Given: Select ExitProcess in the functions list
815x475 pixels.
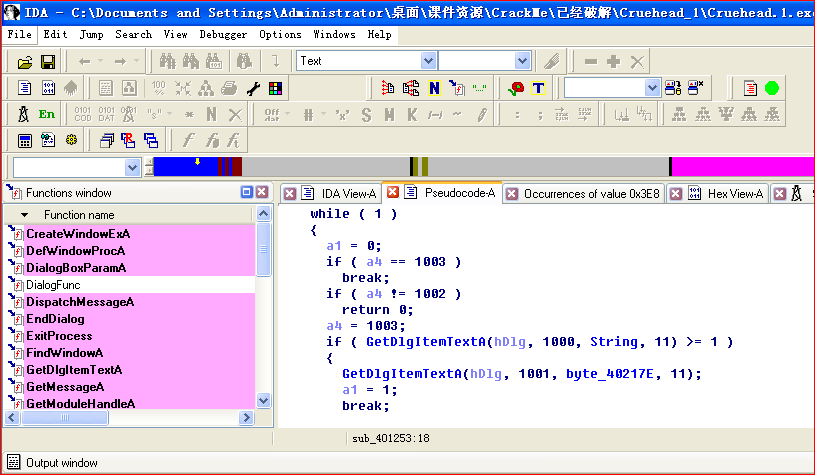Looking at the screenshot, I should click(x=130, y=336).
